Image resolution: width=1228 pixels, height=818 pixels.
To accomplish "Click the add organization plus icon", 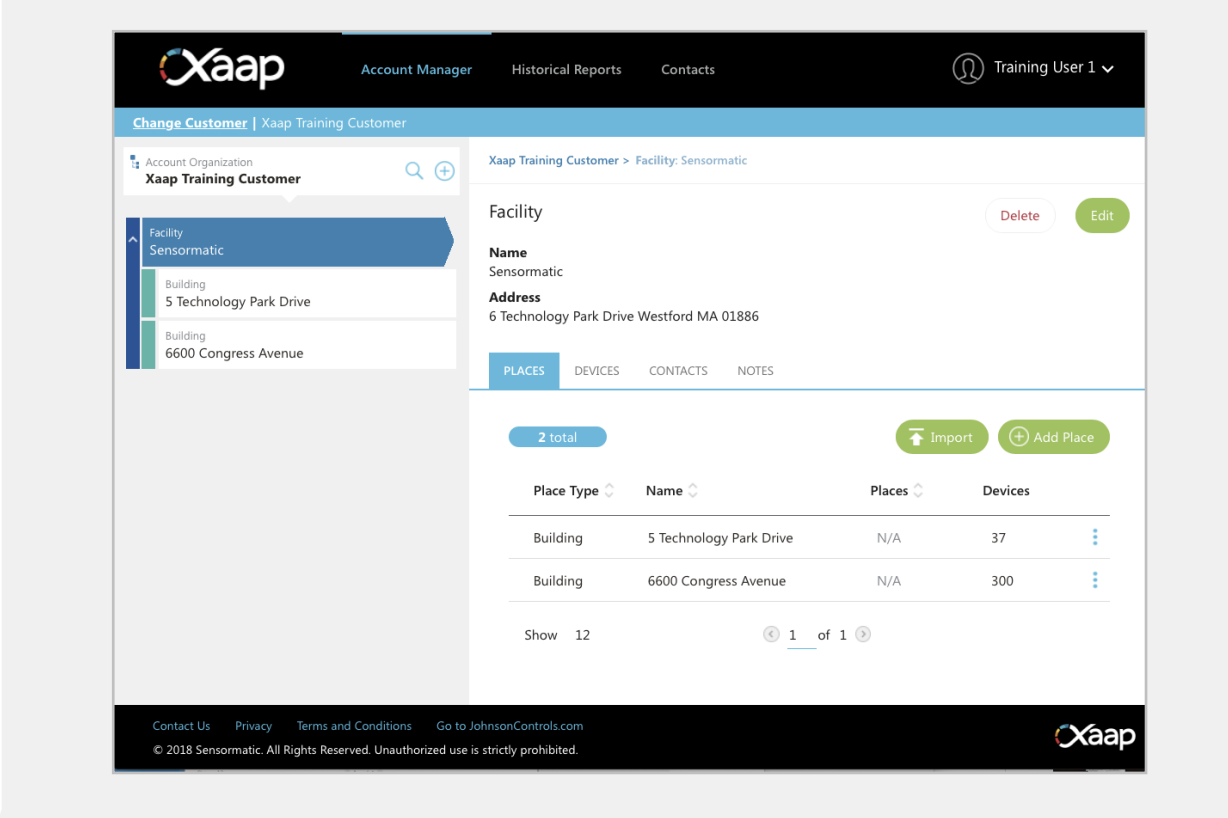I will [444, 171].
